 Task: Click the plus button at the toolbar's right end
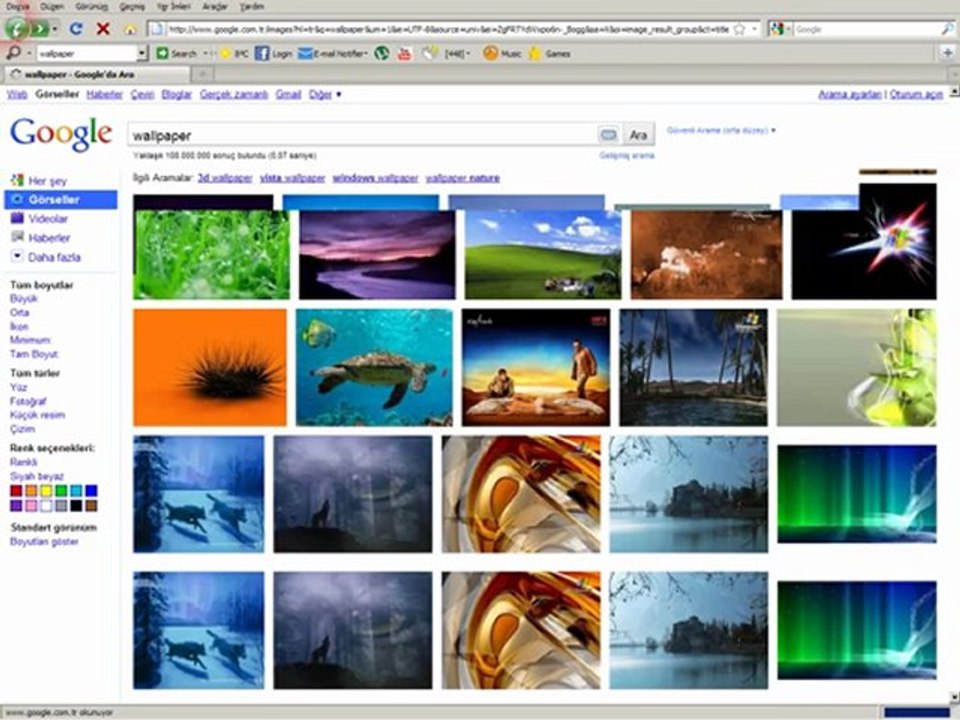click(947, 53)
